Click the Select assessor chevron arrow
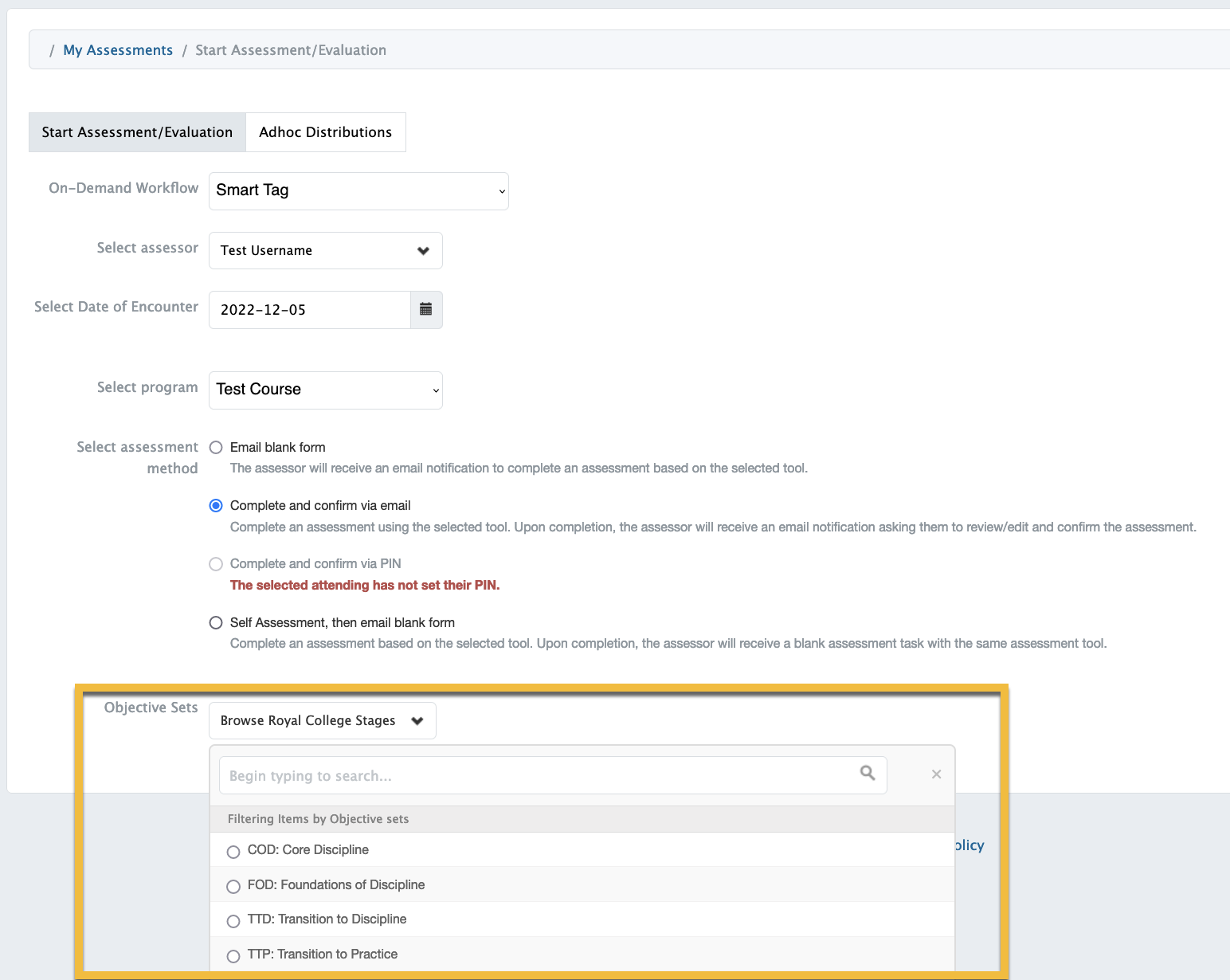 [x=423, y=251]
